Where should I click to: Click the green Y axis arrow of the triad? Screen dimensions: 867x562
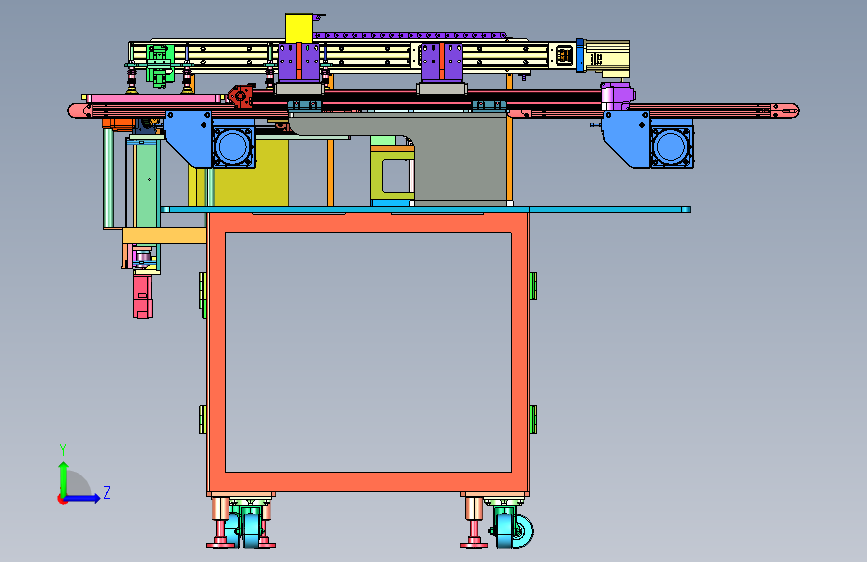point(64,478)
